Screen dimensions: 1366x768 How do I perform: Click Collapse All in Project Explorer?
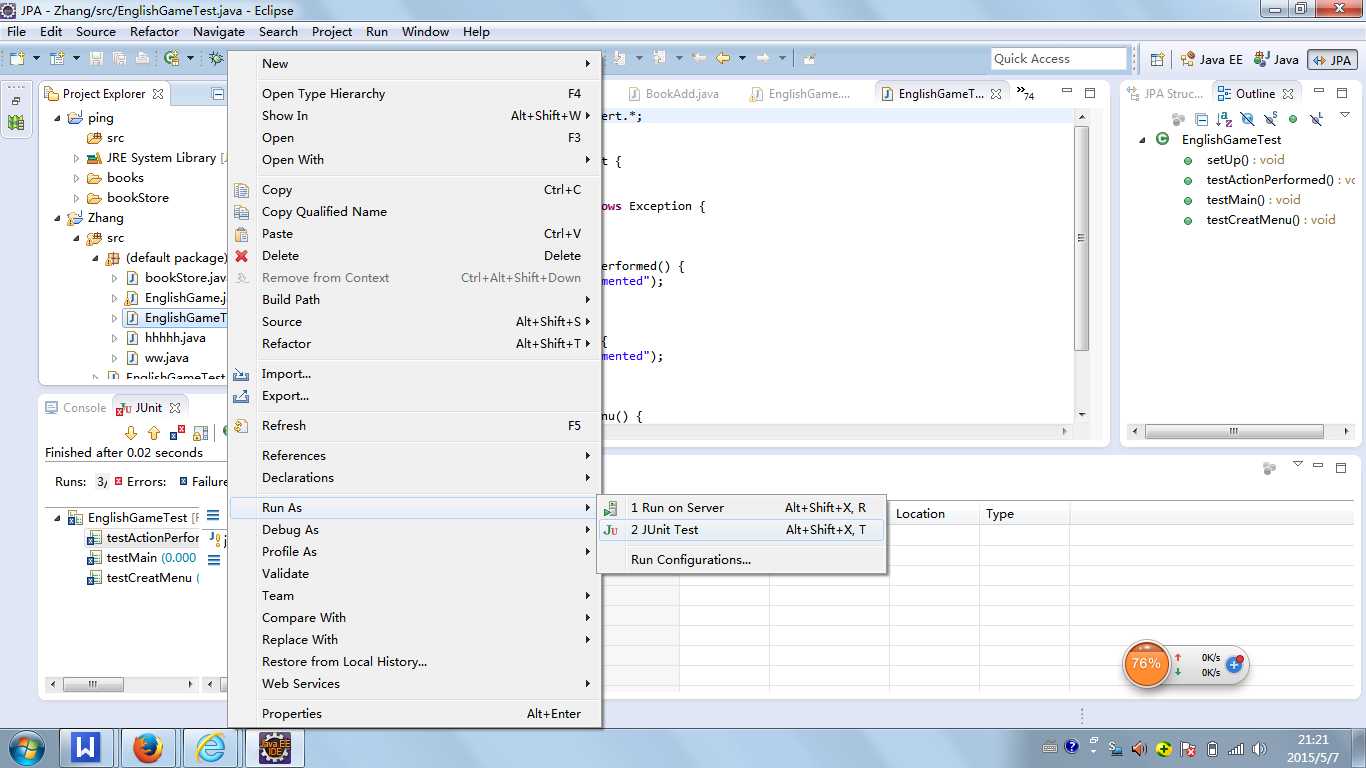point(218,94)
